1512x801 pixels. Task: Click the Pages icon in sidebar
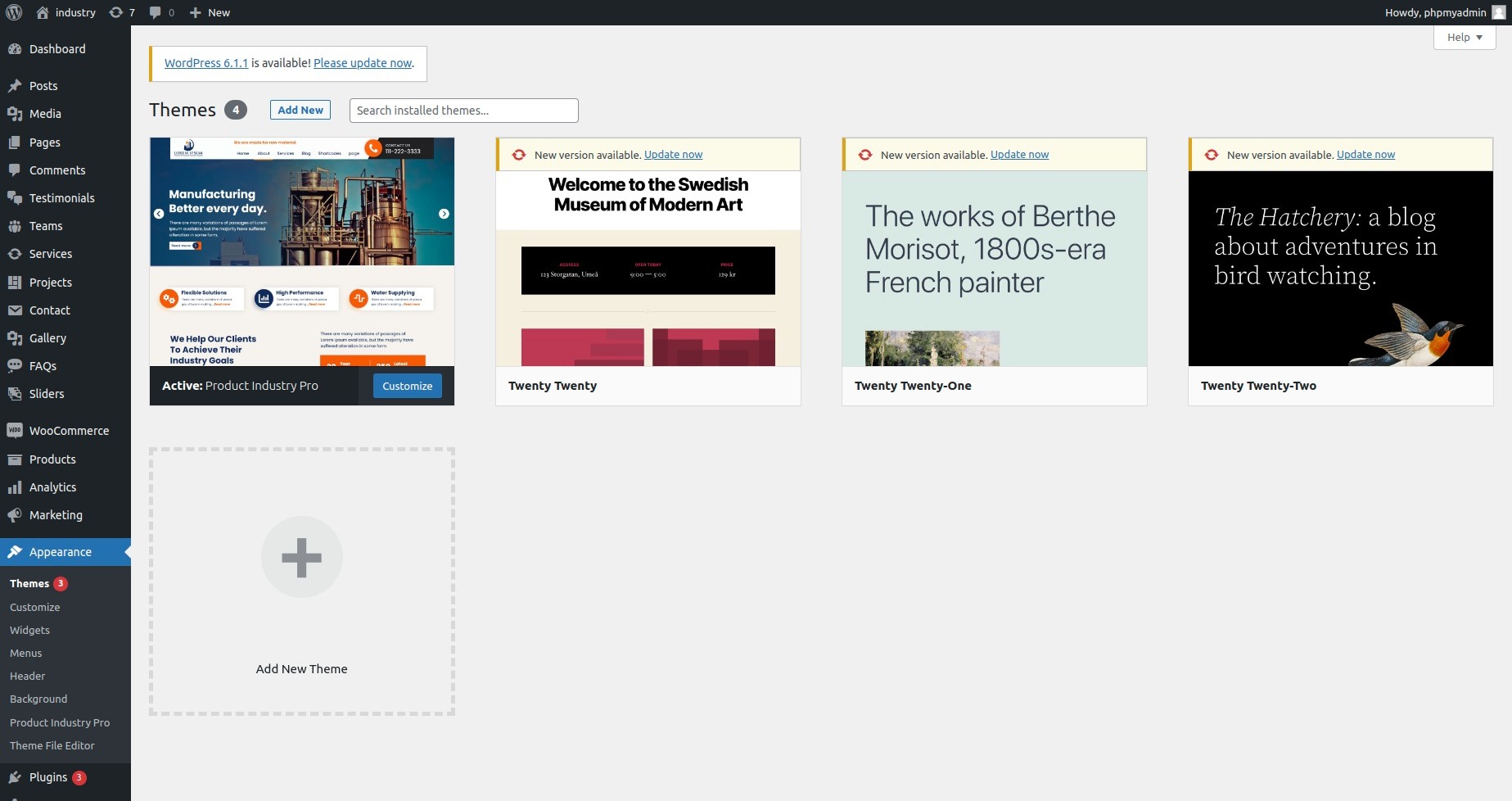[x=15, y=143]
